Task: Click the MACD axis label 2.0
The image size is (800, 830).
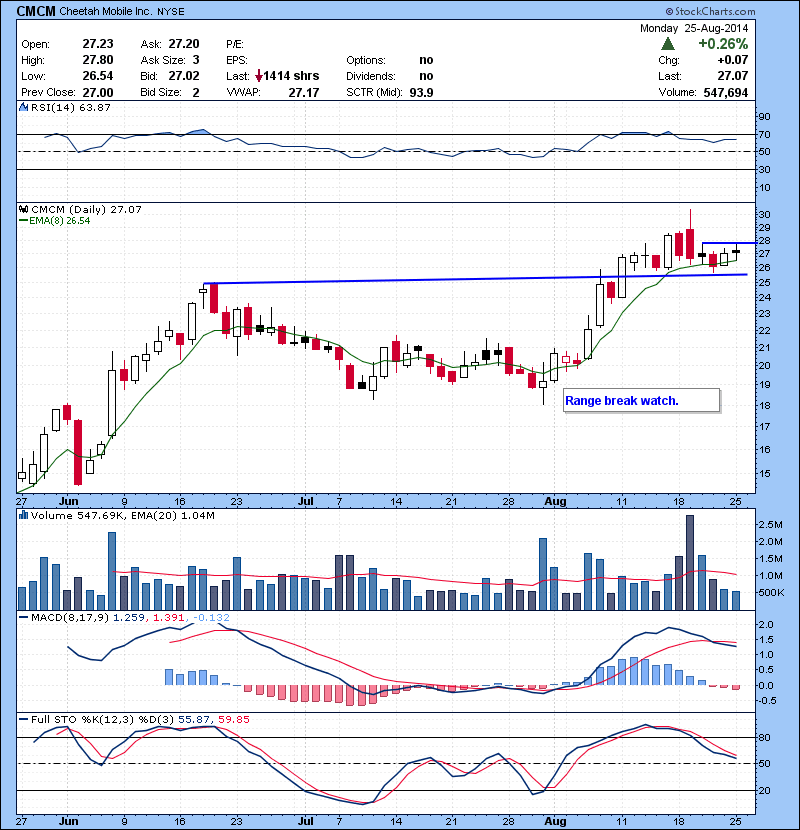Action: tap(766, 625)
